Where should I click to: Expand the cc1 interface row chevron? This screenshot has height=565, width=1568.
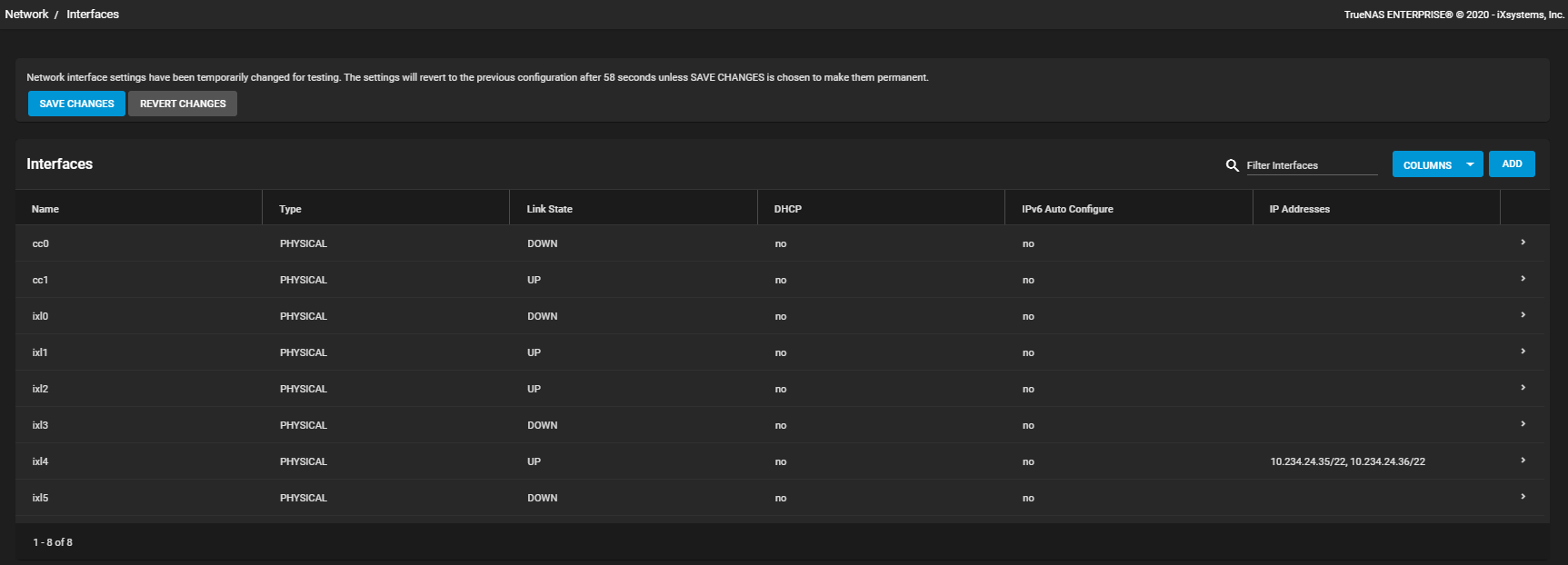coord(1523,279)
